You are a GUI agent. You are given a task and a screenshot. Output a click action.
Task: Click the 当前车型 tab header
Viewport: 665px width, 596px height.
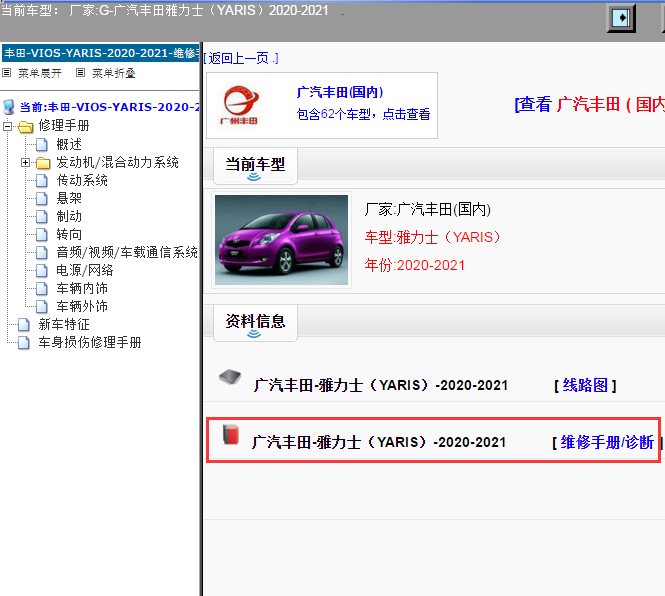point(255,166)
